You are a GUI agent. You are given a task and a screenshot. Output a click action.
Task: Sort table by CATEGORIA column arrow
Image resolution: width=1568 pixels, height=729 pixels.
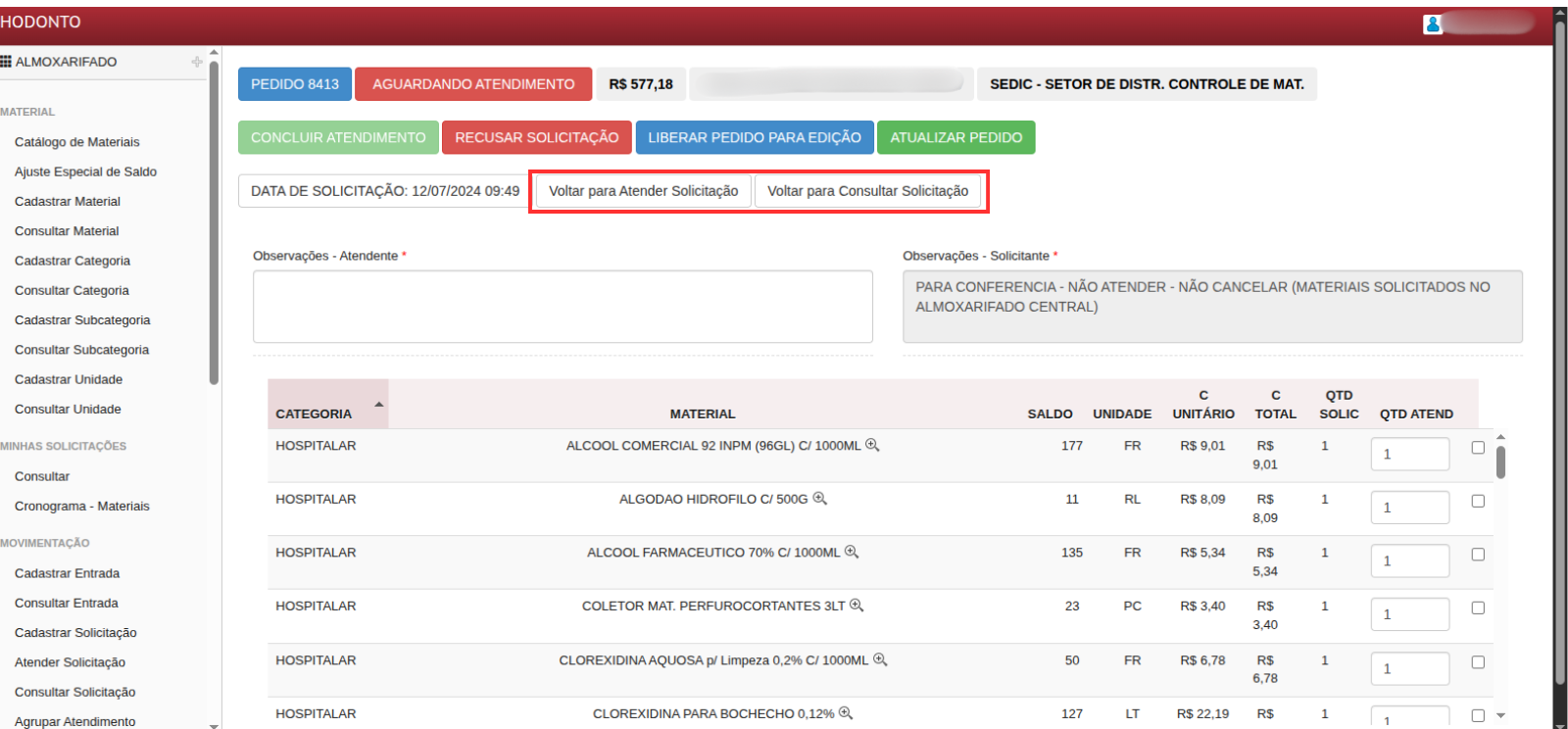[378, 405]
